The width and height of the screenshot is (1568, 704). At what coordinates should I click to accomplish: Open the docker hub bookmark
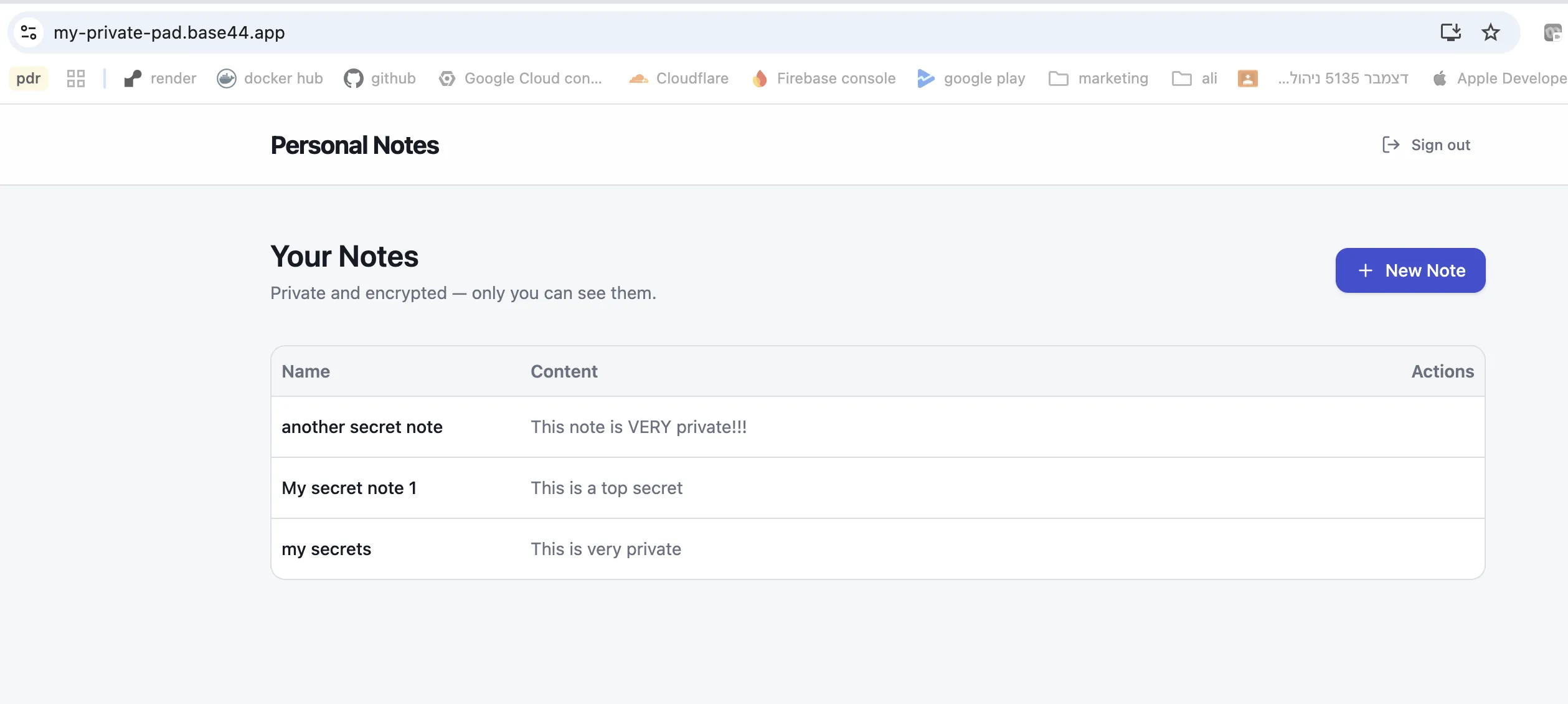click(x=270, y=78)
